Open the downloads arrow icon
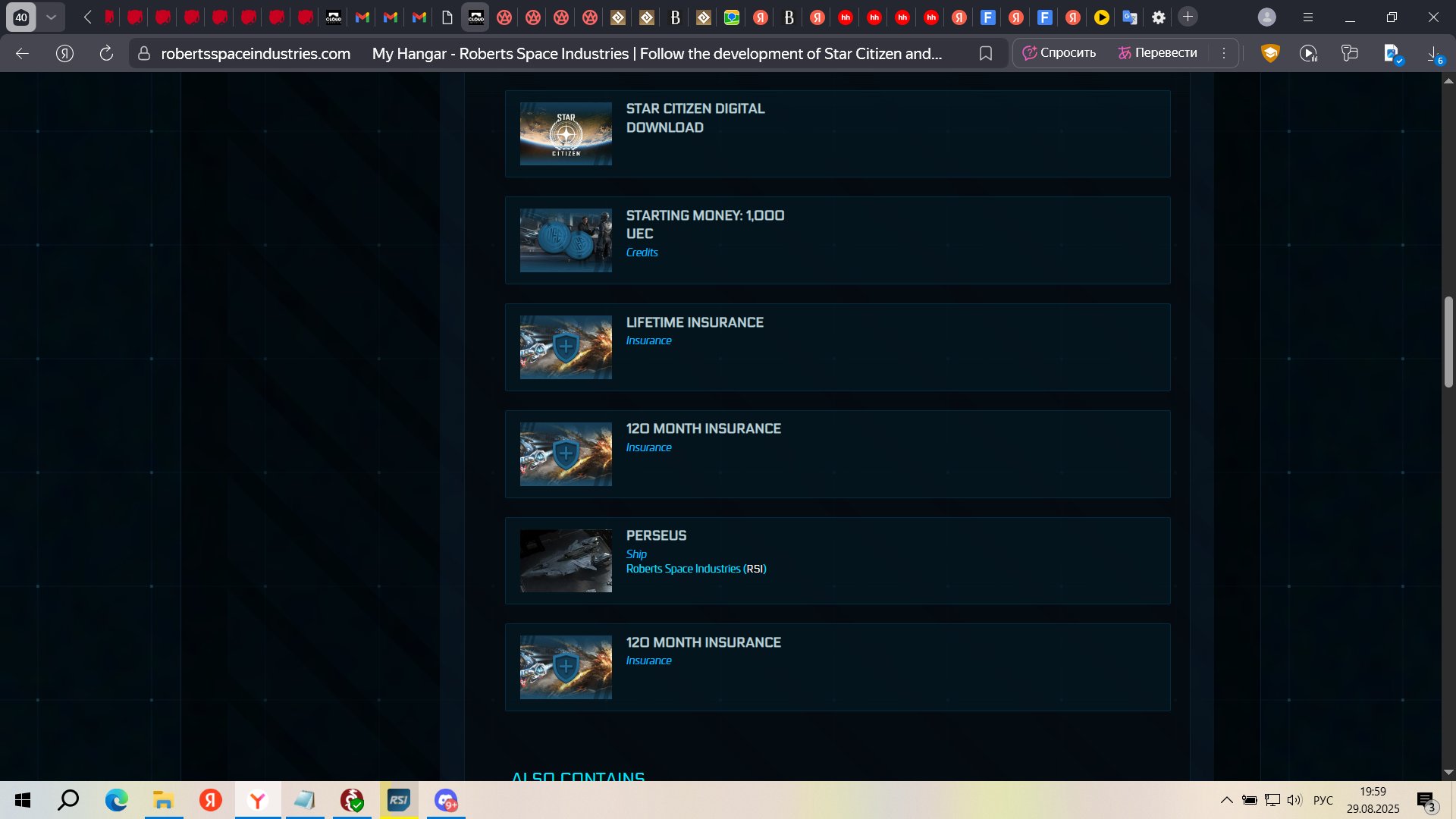This screenshot has width=1456, height=819. (x=1432, y=53)
